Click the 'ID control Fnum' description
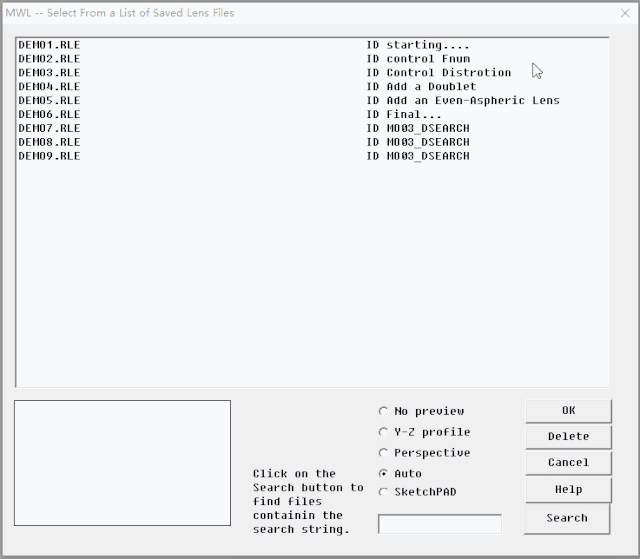The width and height of the screenshot is (640, 559). point(418,59)
